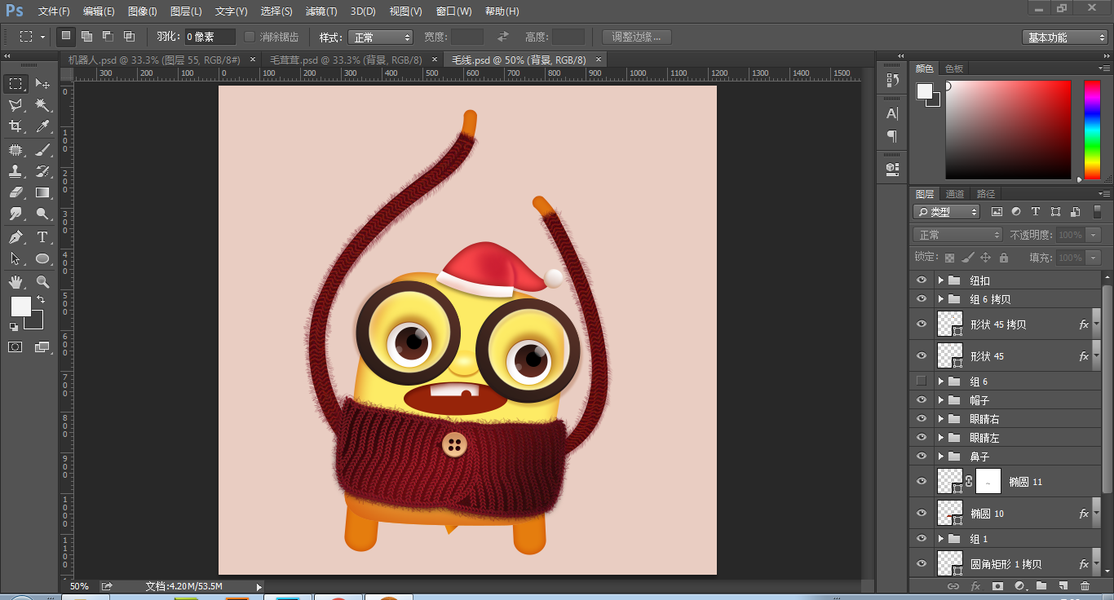Image resolution: width=1114 pixels, height=600 pixels.
Task: Hide the 眼睛右 group
Action: (x=921, y=419)
